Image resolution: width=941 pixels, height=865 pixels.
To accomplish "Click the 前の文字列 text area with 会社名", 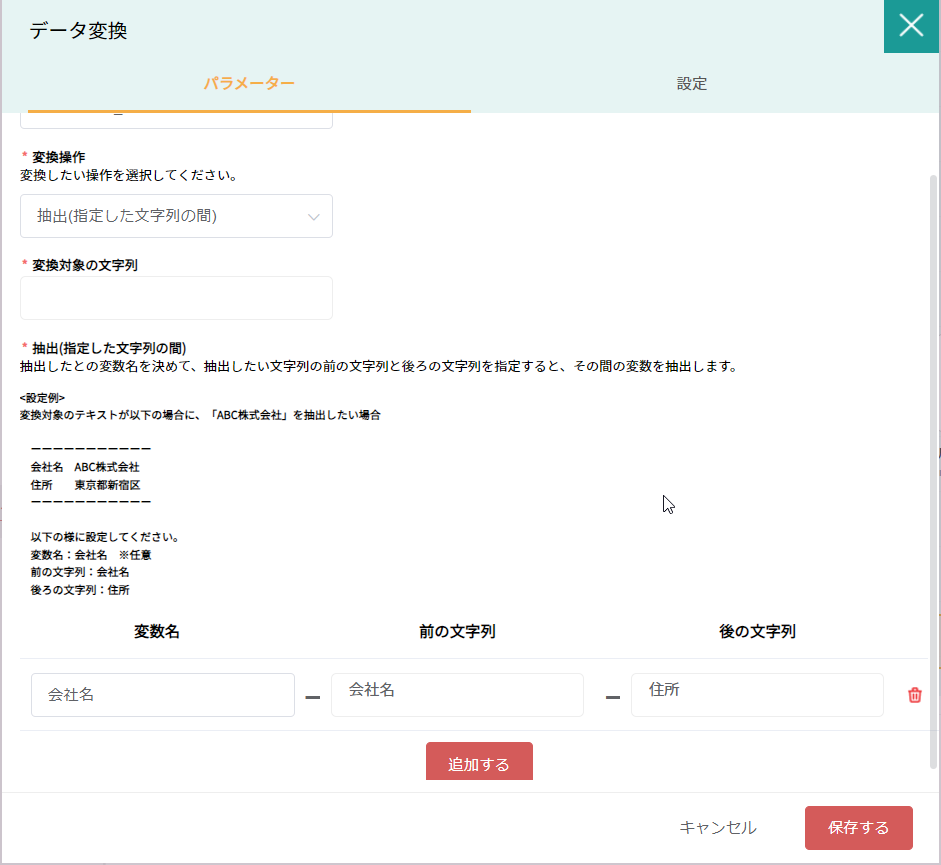I will click(x=457, y=695).
